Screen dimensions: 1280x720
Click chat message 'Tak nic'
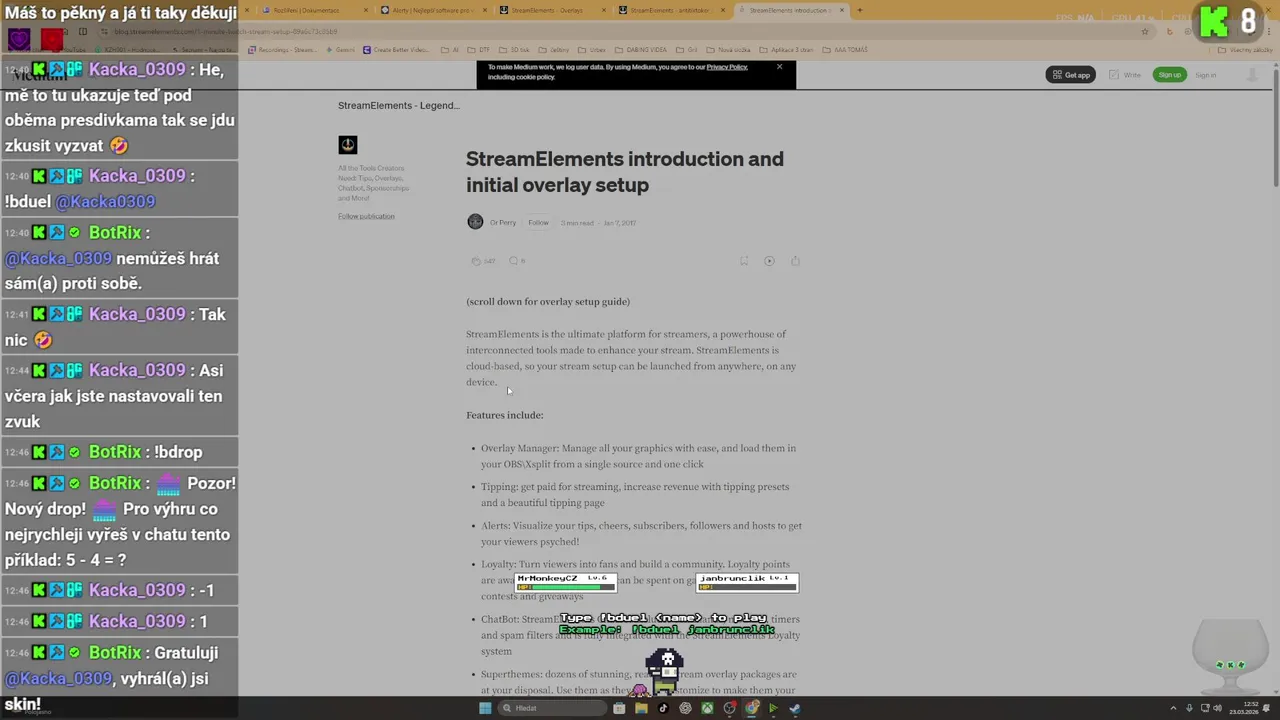point(120,327)
